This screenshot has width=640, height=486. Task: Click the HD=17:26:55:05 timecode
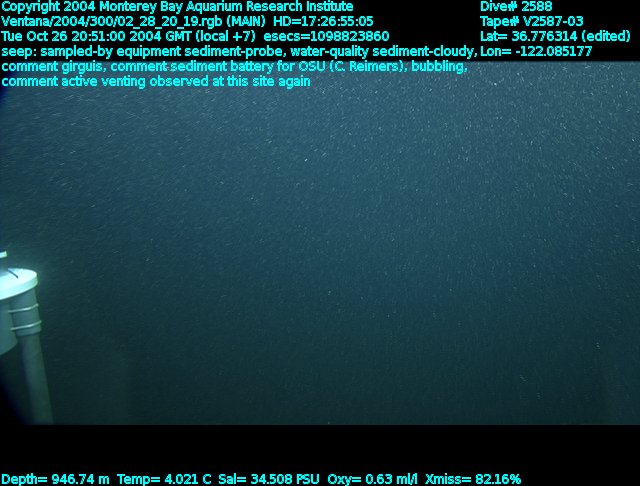pos(323,21)
